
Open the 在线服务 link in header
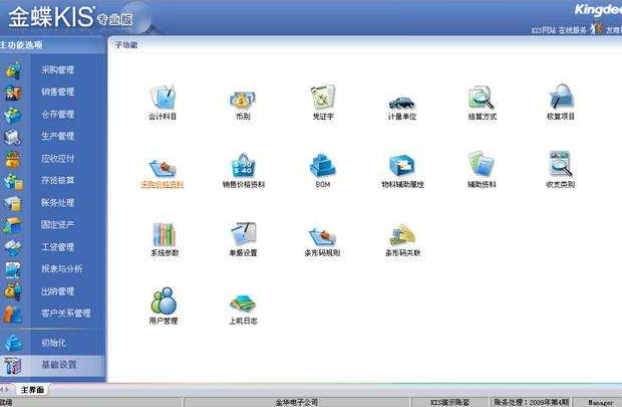click(x=572, y=30)
